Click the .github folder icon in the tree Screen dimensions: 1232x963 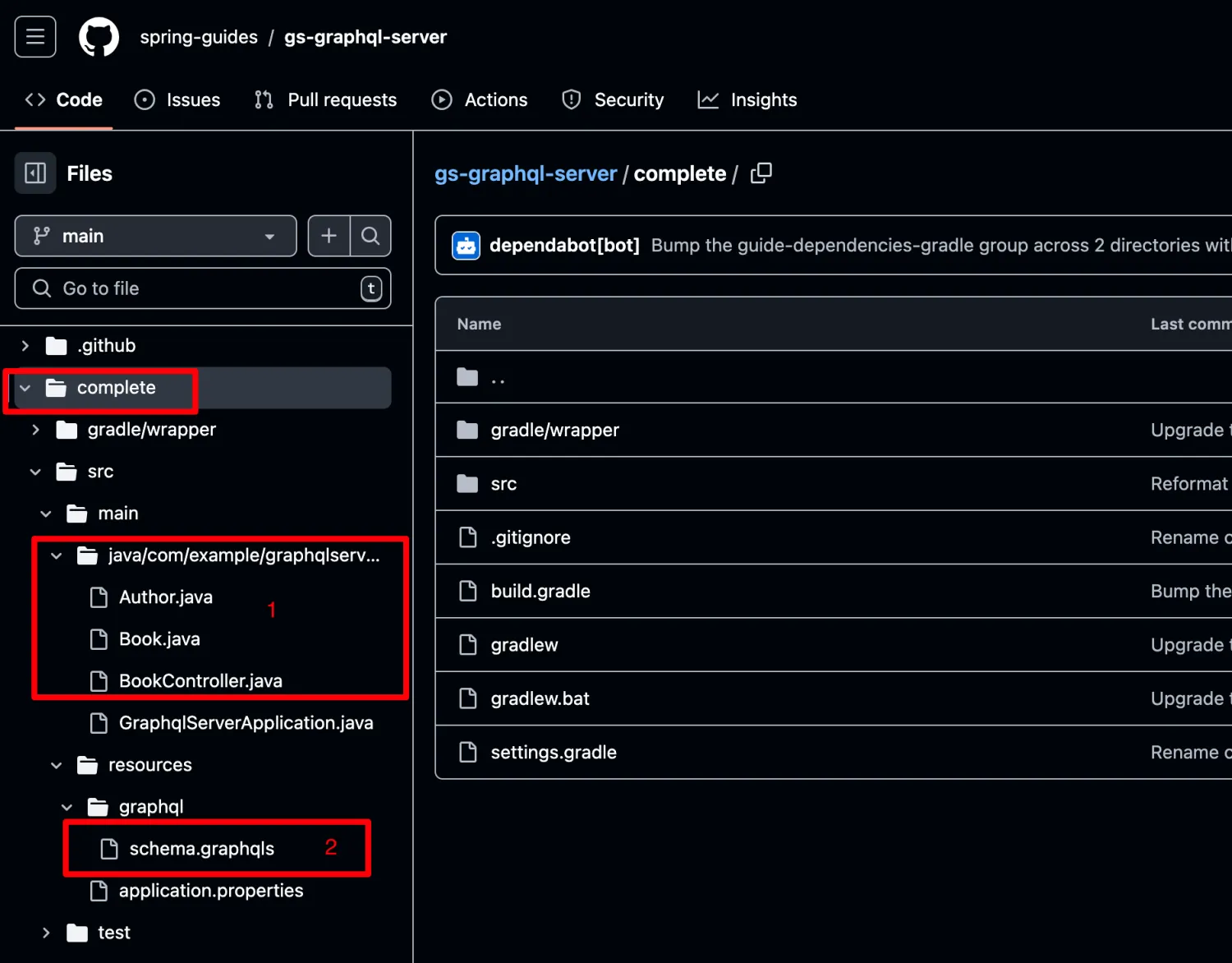pos(56,346)
